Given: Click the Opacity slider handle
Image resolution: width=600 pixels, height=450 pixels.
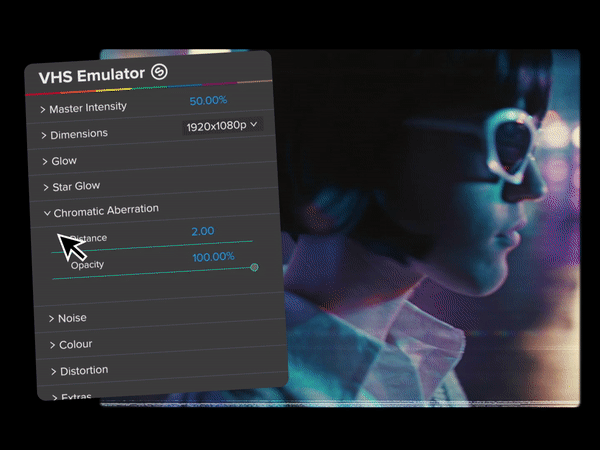Looking at the screenshot, I should [x=254, y=267].
